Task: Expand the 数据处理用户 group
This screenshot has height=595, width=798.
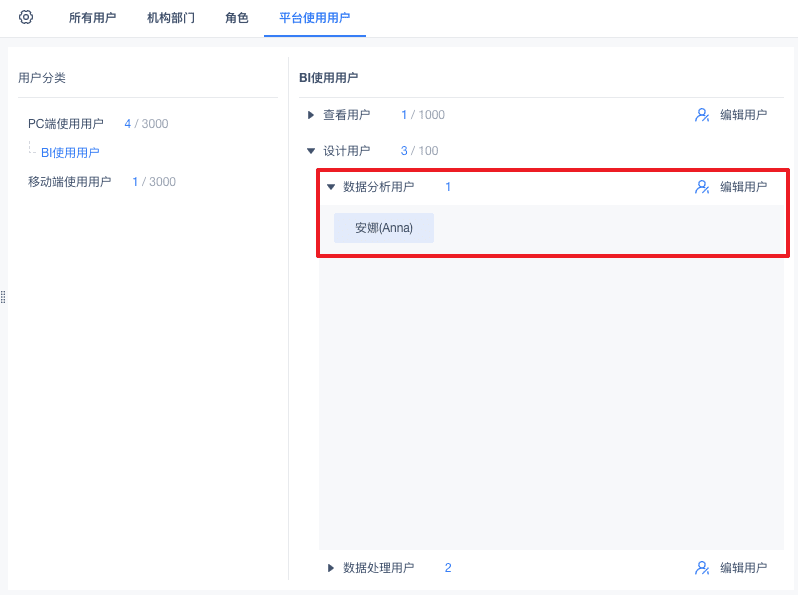Action: (x=331, y=568)
